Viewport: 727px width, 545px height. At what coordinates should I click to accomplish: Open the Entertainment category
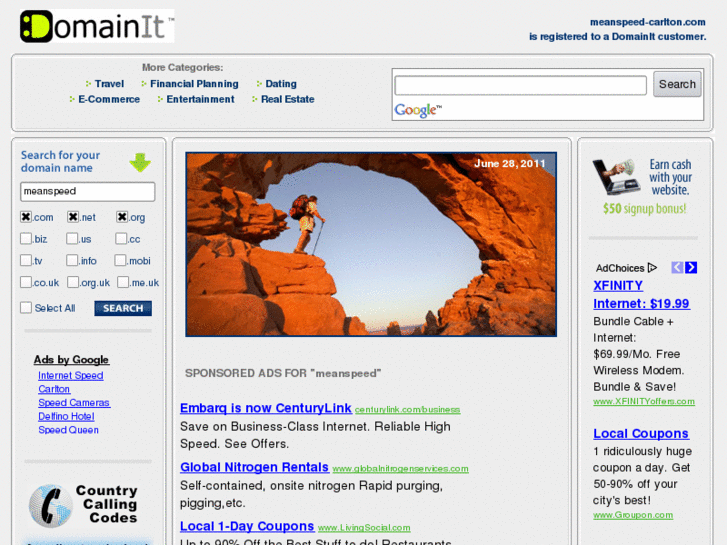200,99
